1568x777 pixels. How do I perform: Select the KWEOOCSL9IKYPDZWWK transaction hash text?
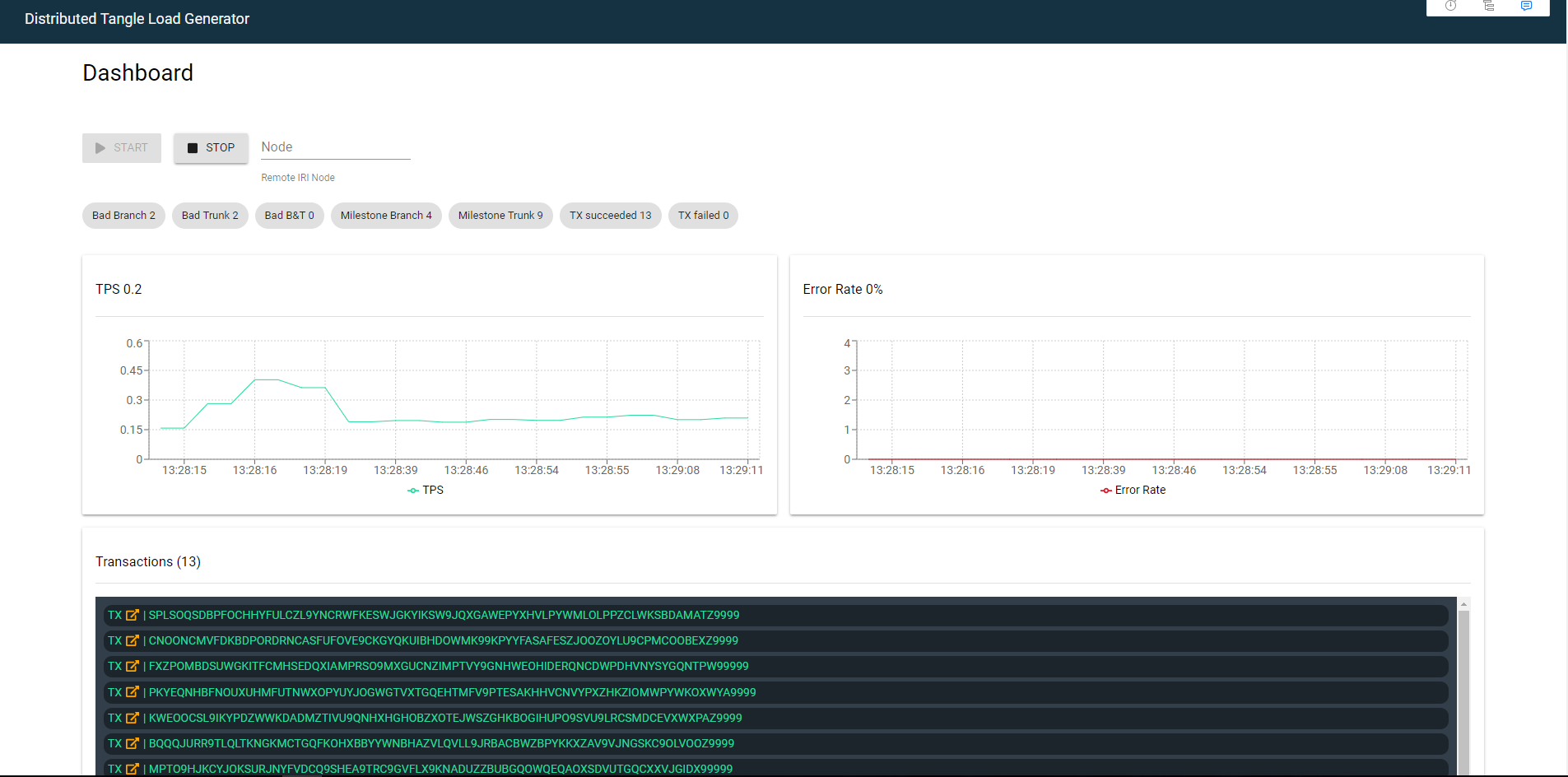click(x=445, y=718)
